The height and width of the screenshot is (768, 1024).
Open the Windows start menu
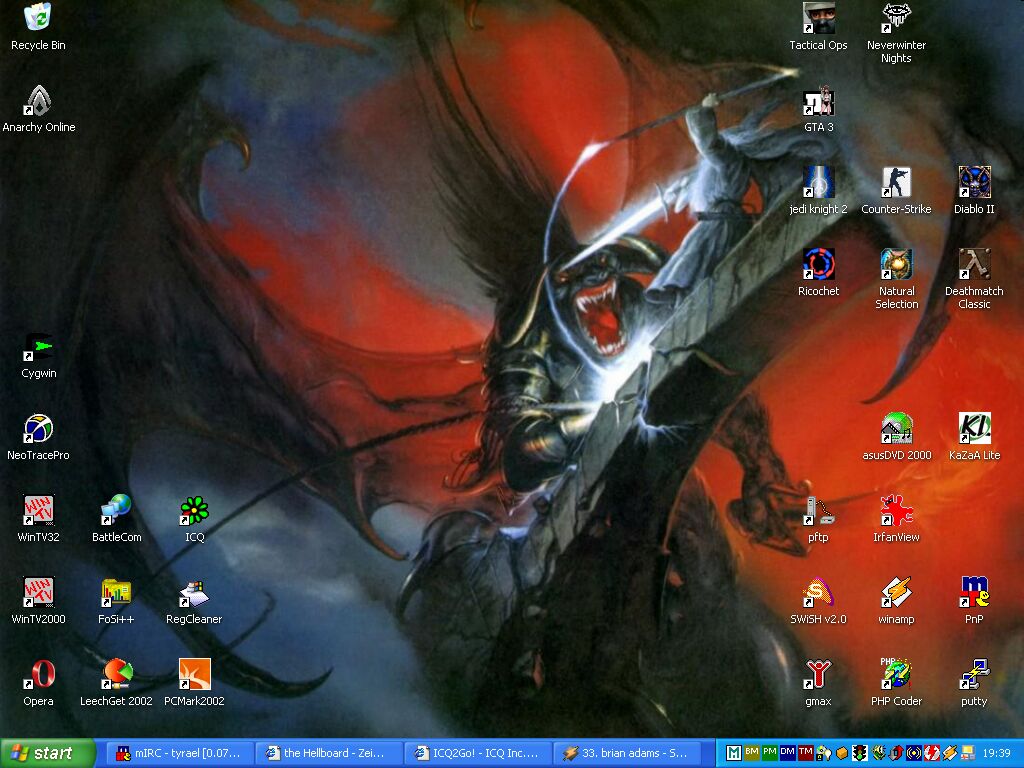click(47, 753)
